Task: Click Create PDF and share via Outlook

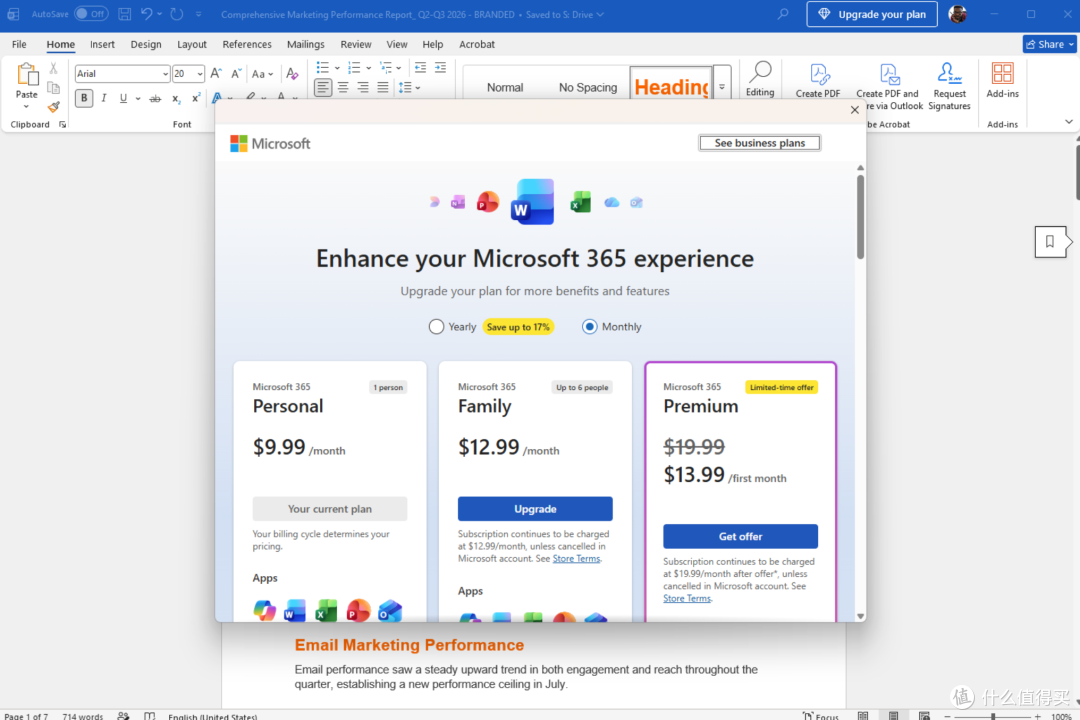Action: pyautogui.click(x=889, y=86)
